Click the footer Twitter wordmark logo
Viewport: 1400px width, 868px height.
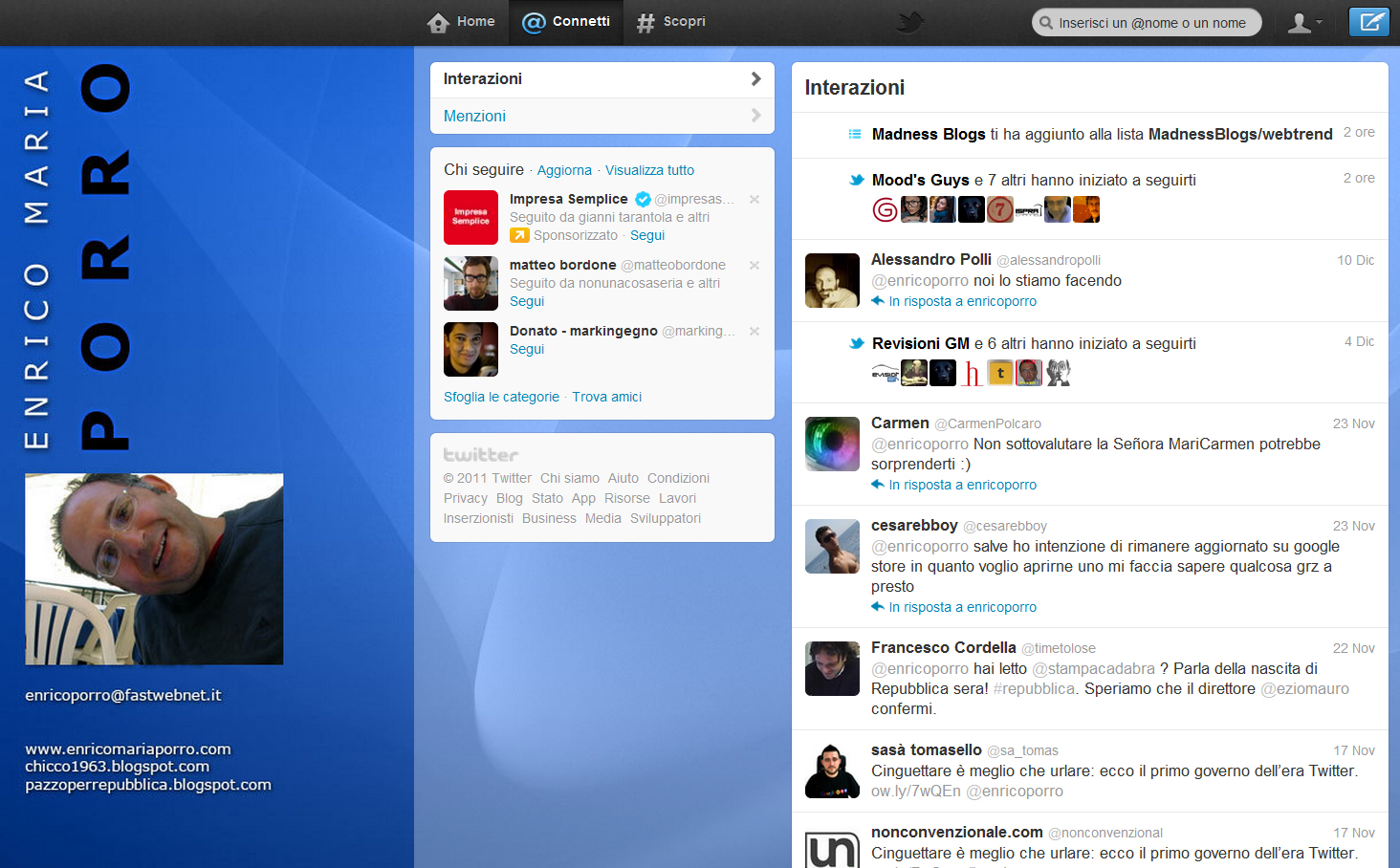click(481, 455)
